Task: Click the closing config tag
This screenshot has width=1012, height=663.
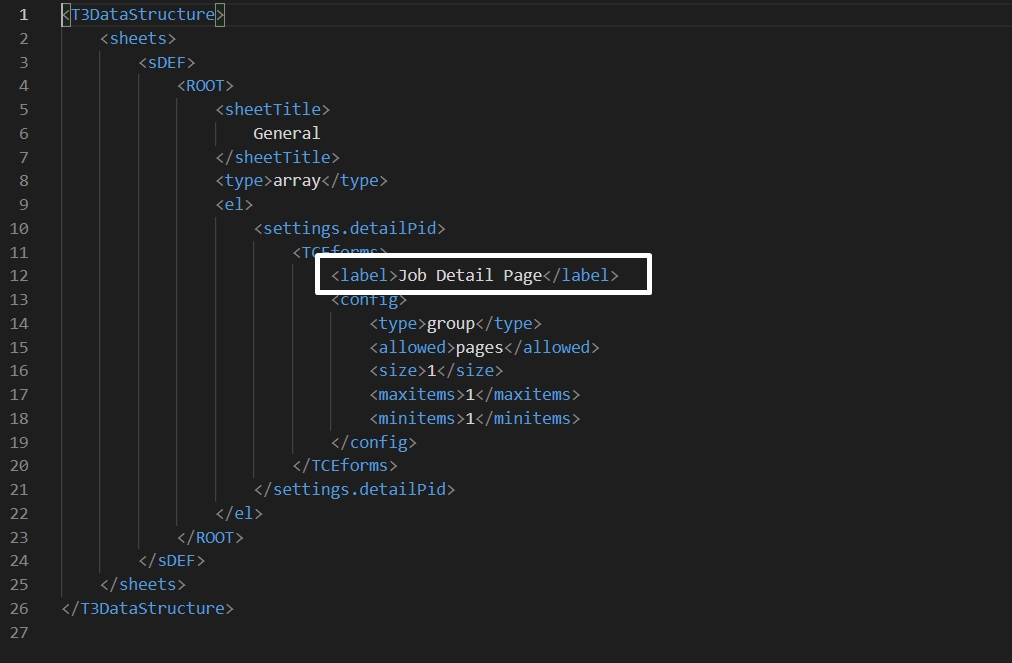Action: (x=373, y=442)
